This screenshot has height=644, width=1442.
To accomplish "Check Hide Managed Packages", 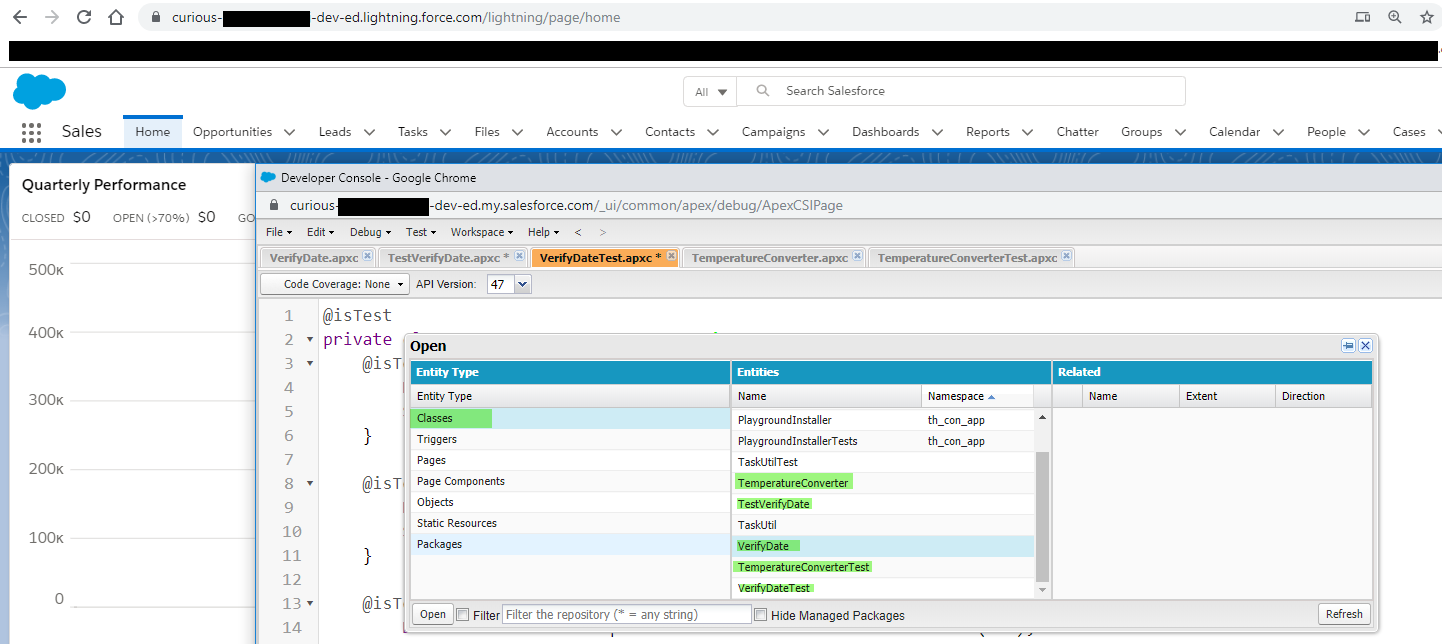I will tap(760, 615).
